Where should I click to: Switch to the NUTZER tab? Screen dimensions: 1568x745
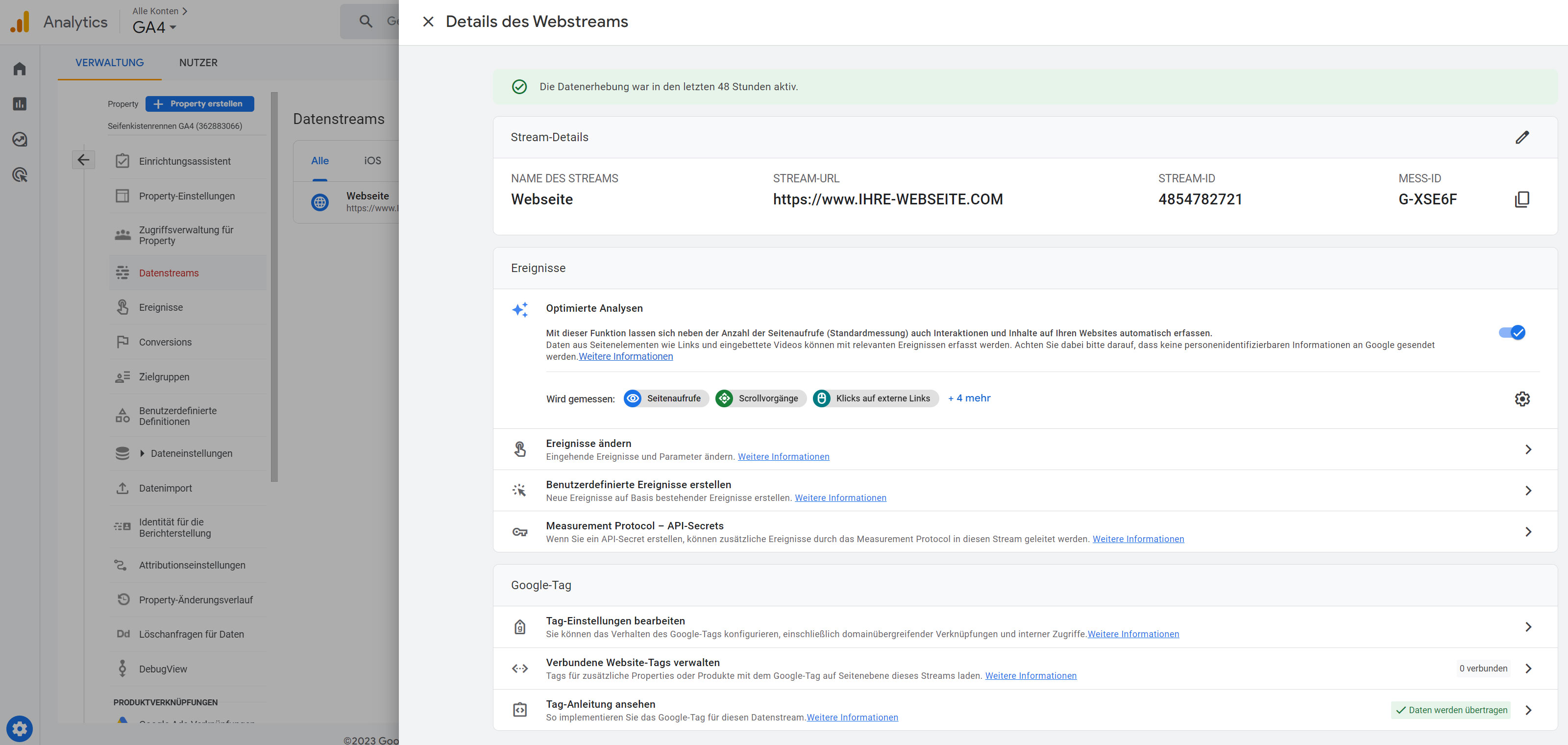click(x=198, y=63)
